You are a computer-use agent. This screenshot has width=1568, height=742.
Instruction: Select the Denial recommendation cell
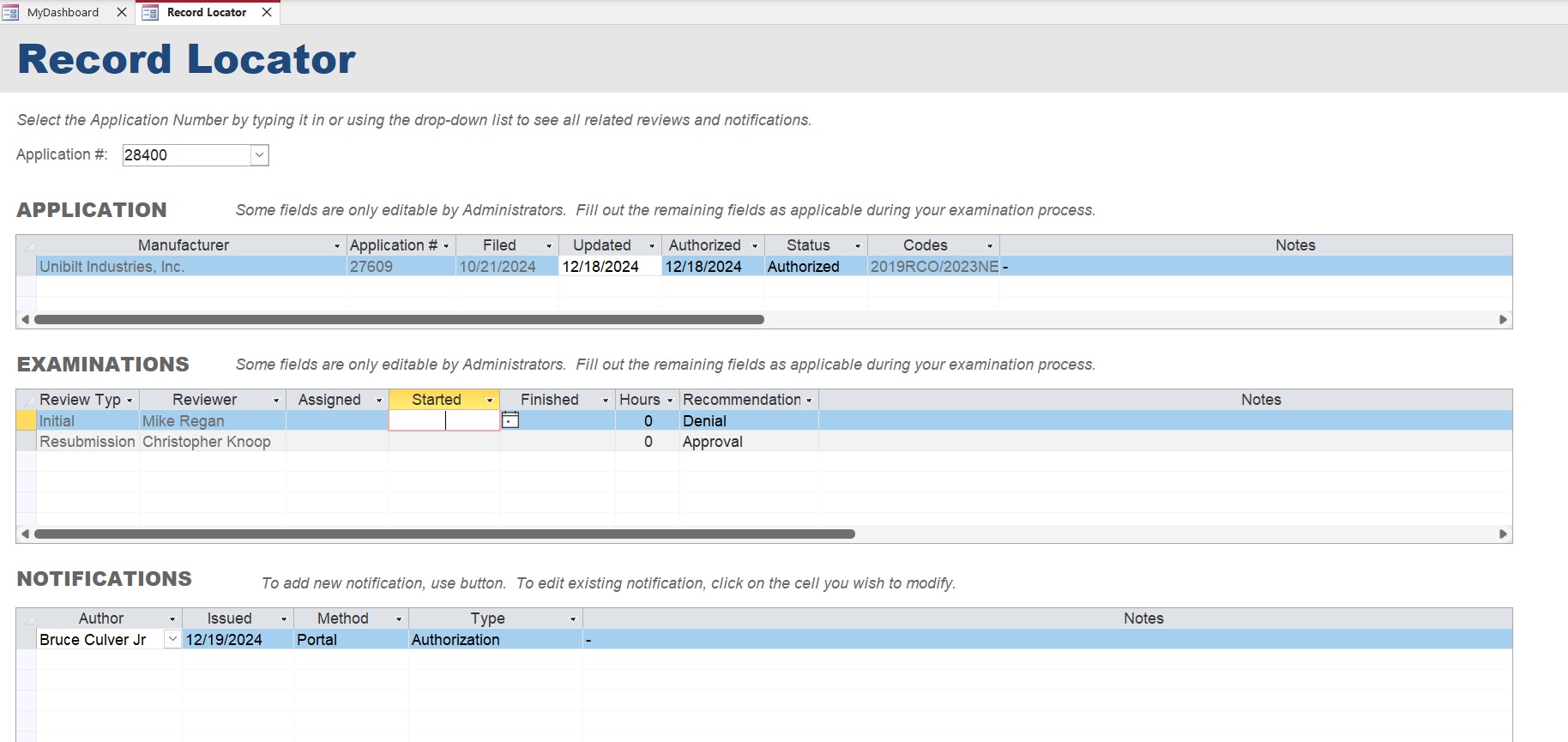click(749, 421)
